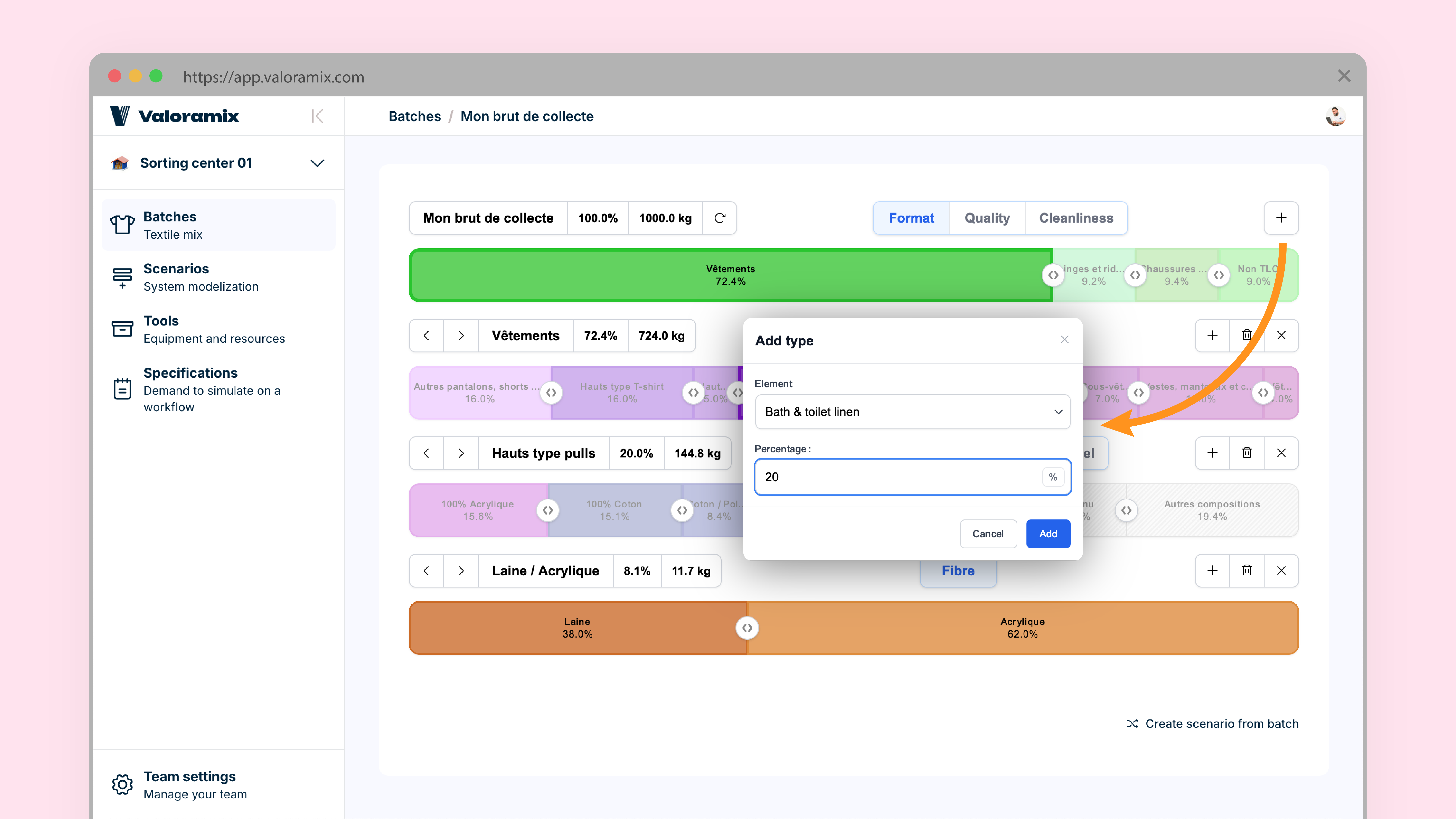Expand the Sorting center 01 selector

click(x=317, y=163)
